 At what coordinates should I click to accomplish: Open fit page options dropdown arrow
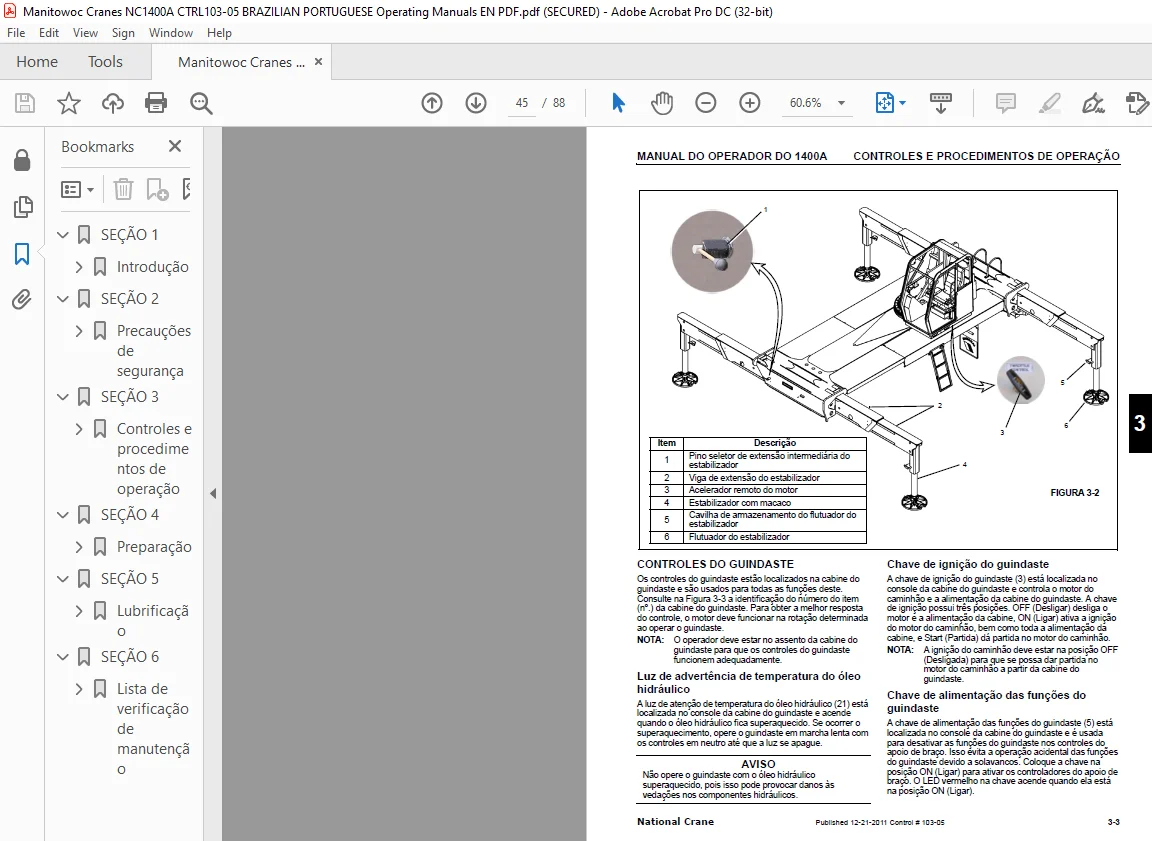[902, 103]
